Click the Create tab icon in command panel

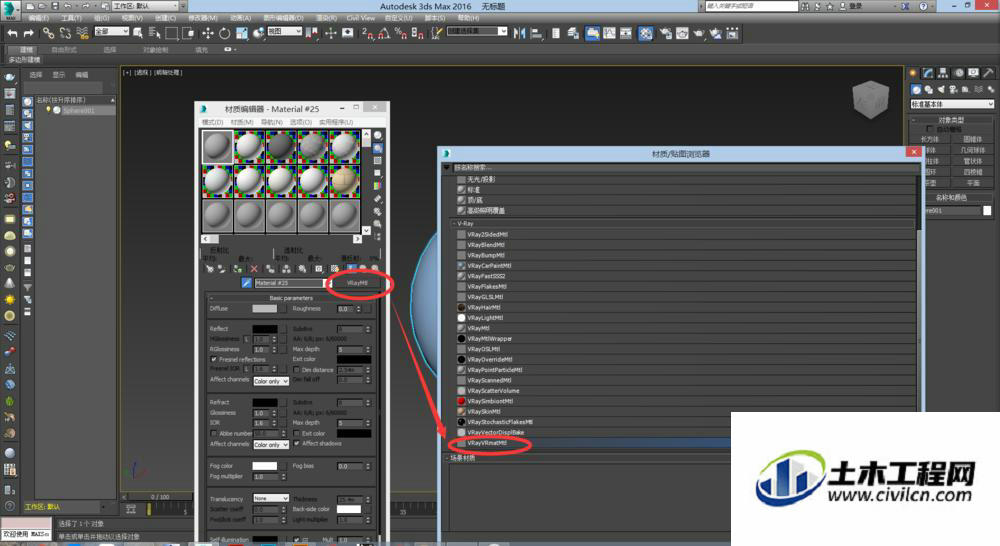pyautogui.click(x=913, y=73)
